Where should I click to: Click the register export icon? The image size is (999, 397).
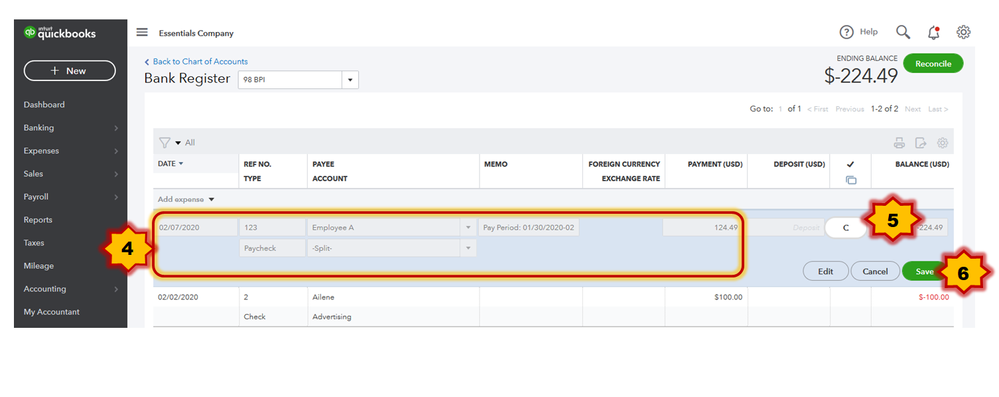[x=921, y=143]
